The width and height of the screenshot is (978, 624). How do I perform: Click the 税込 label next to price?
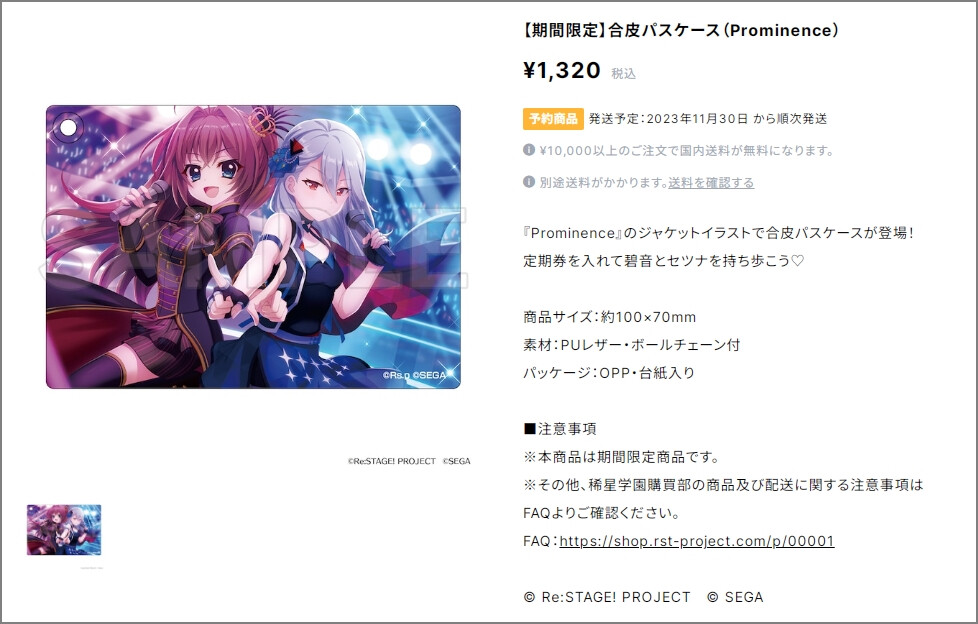coord(623,74)
